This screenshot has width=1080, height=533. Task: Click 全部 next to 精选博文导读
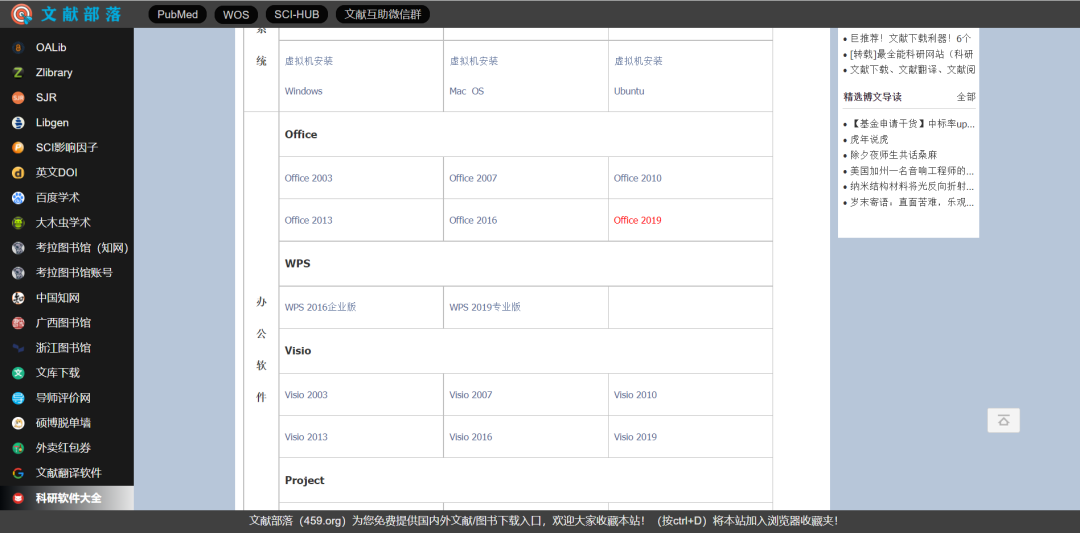point(966,97)
